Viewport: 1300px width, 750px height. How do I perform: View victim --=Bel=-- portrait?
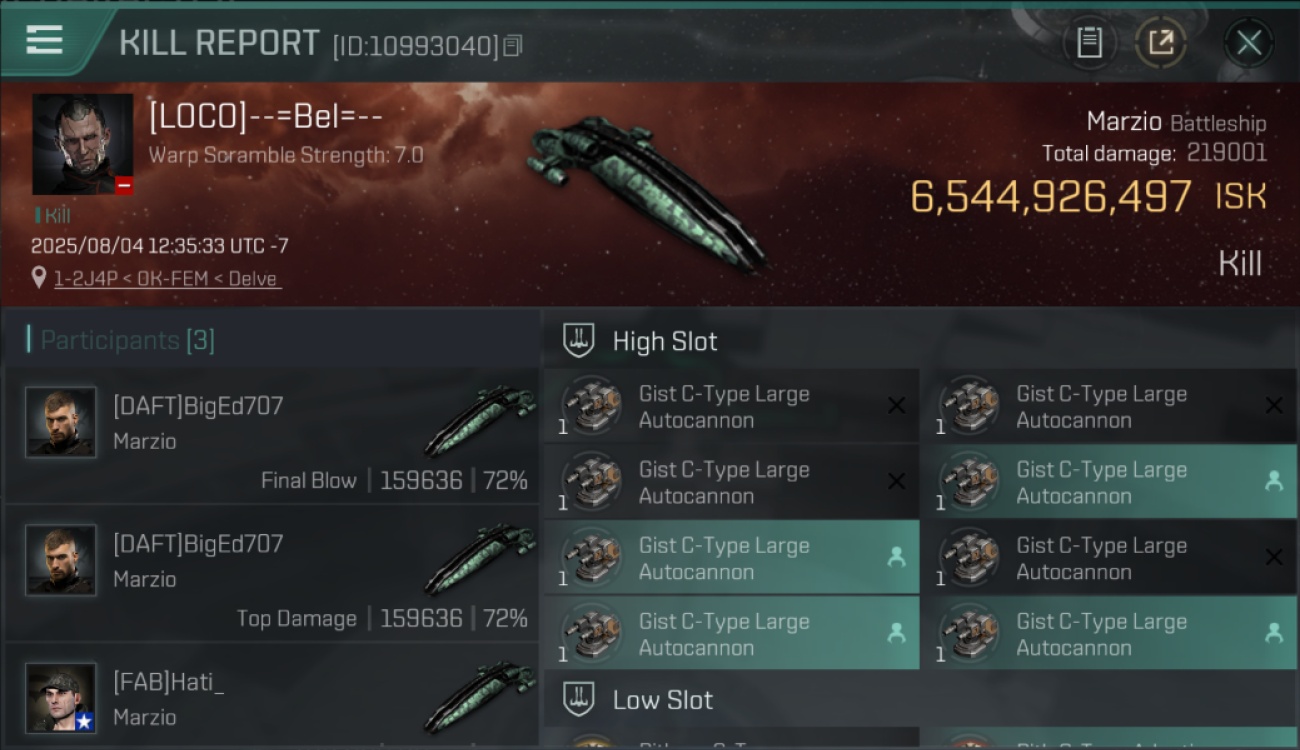tap(83, 144)
